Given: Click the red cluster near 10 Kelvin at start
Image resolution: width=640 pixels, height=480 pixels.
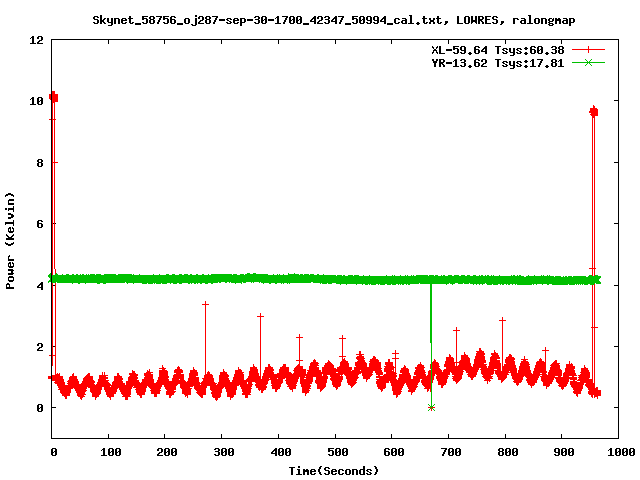Looking at the screenshot, I should tap(53, 97).
